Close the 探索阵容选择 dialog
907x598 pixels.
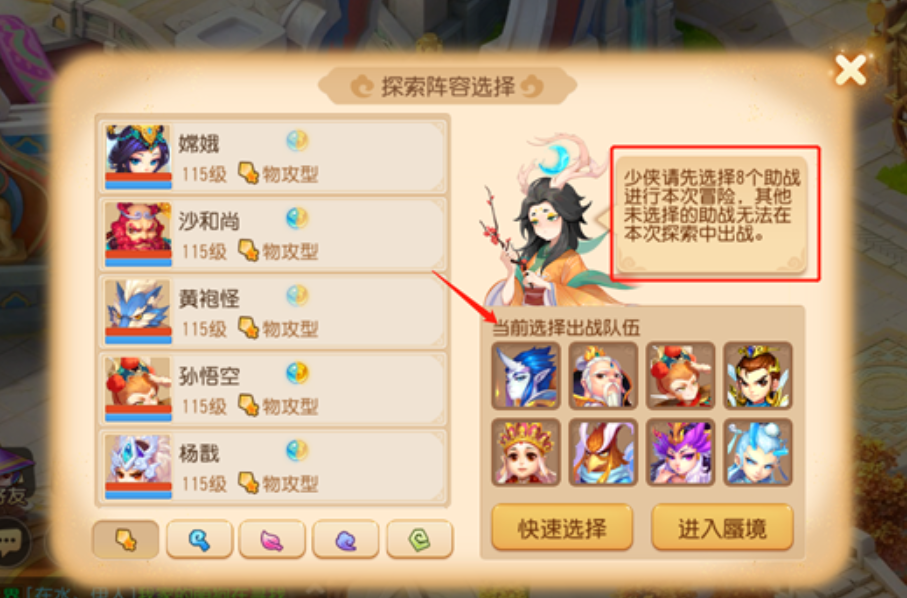[851, 70]
